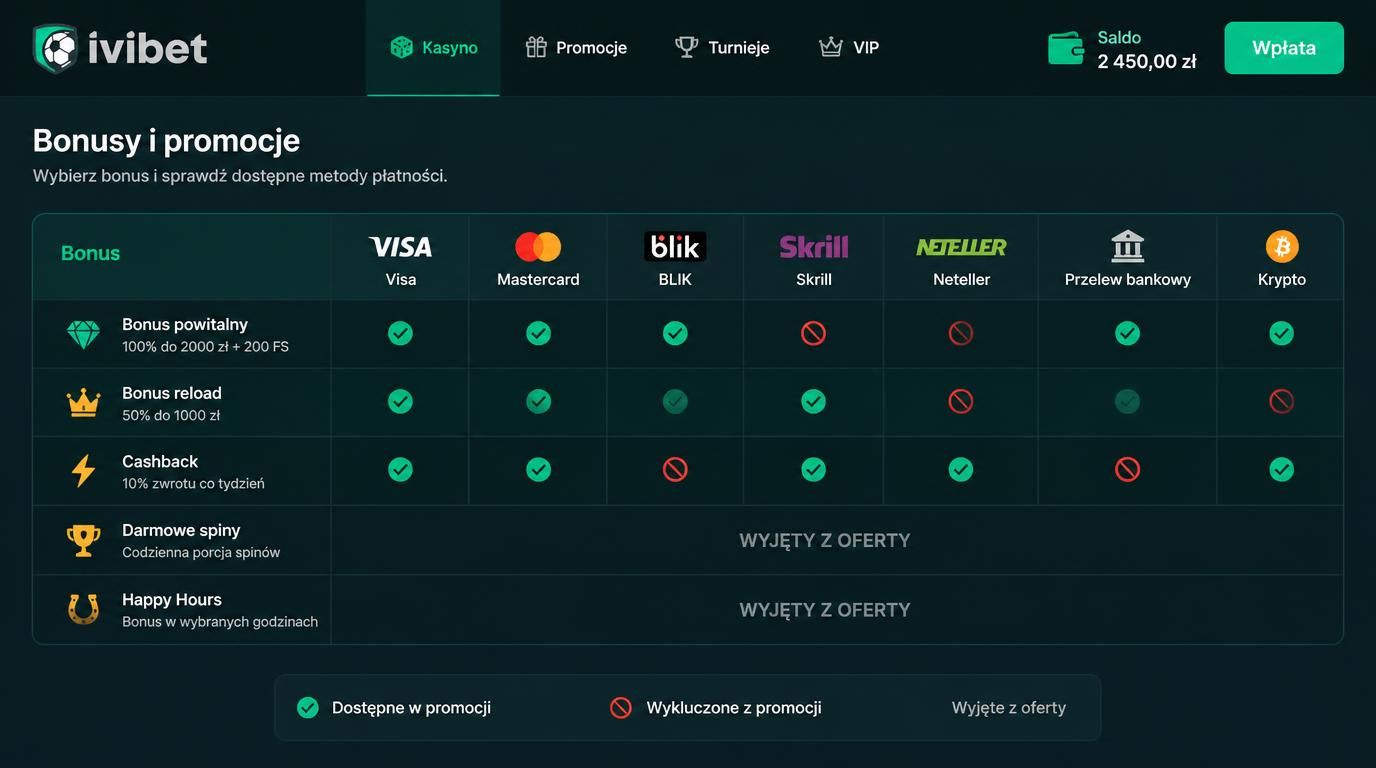
Task: Click the Bitcoin icon above Krypto
Action: click(x=1282, y=246)
